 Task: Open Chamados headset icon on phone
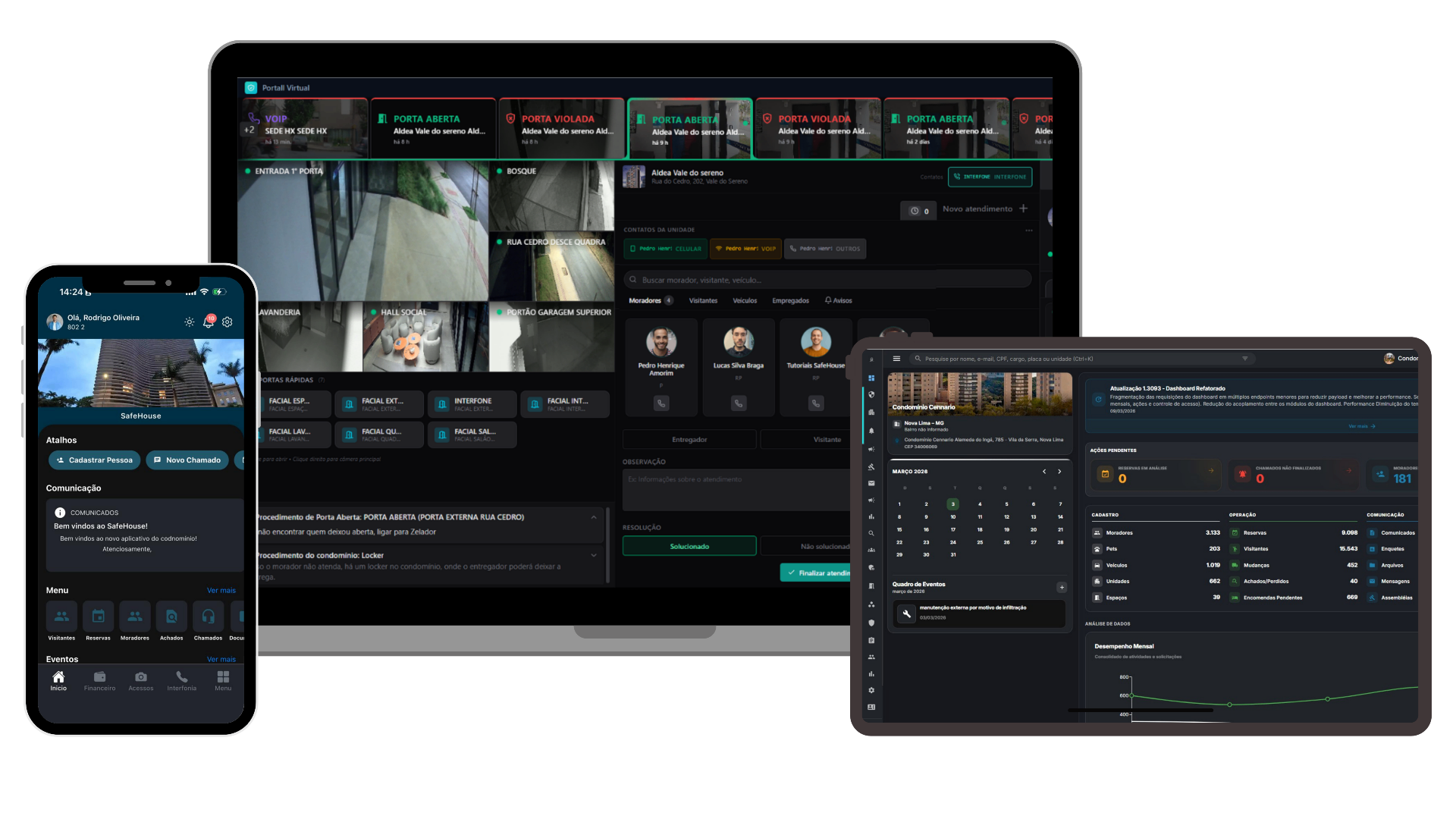click(209, 617)
